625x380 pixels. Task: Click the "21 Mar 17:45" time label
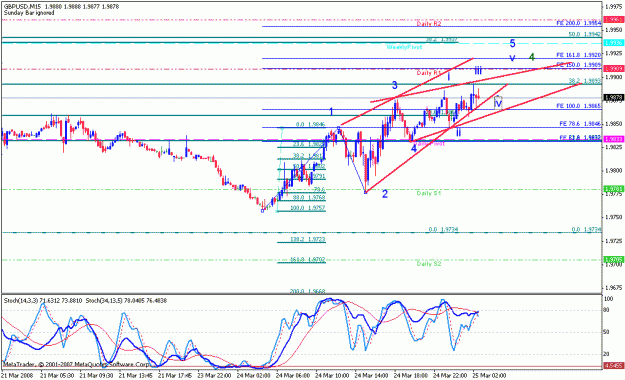coord(175,376)
